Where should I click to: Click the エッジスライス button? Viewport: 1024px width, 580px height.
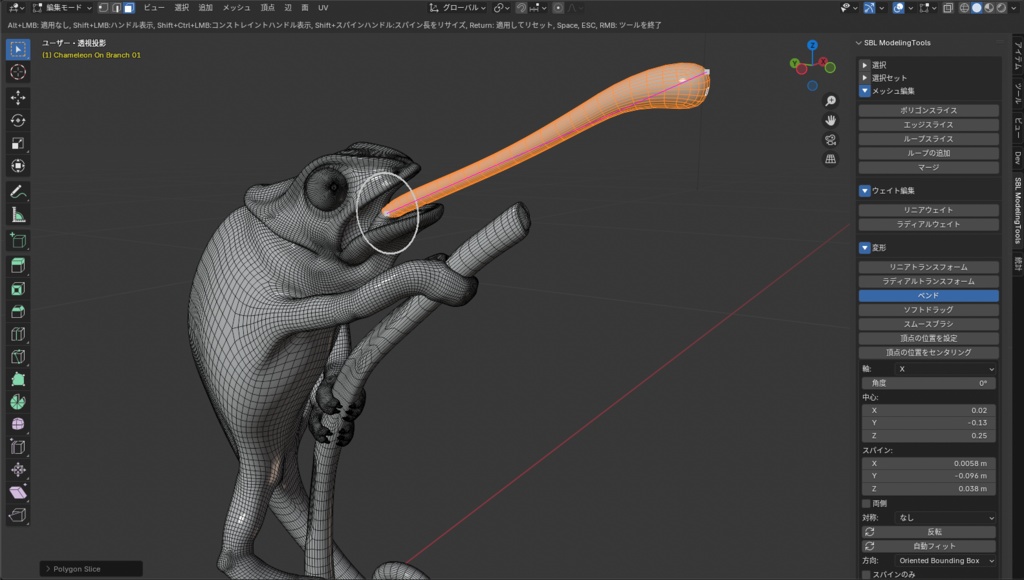click(928, 125)
